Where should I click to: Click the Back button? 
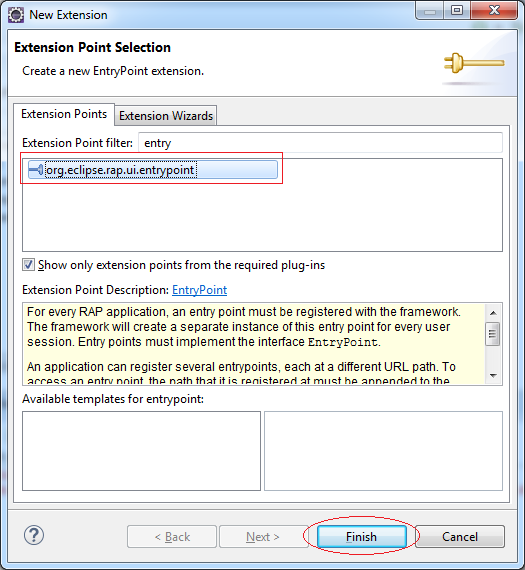(x=172, y=537)
